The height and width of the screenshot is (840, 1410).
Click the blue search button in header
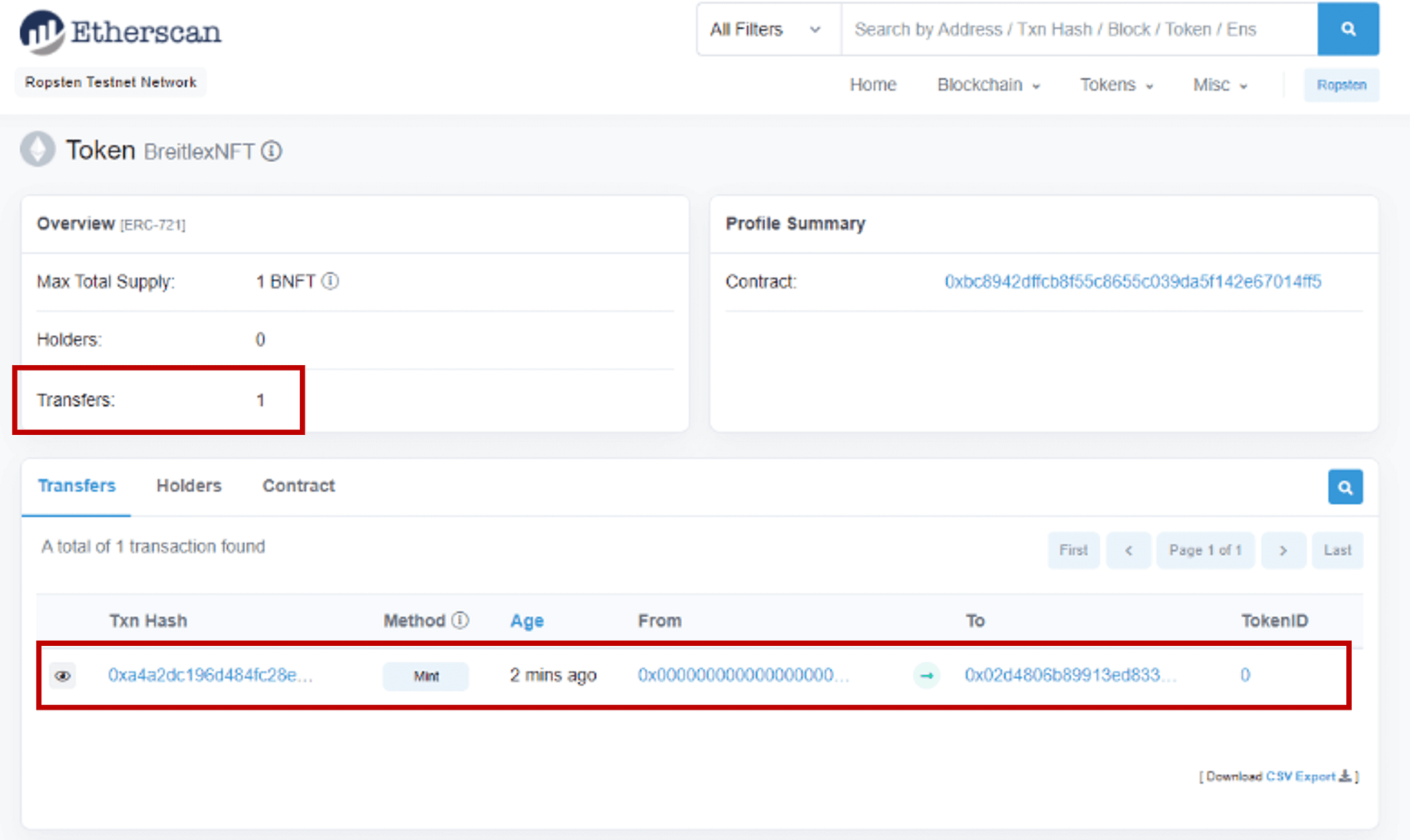[x=1348, y=29]
